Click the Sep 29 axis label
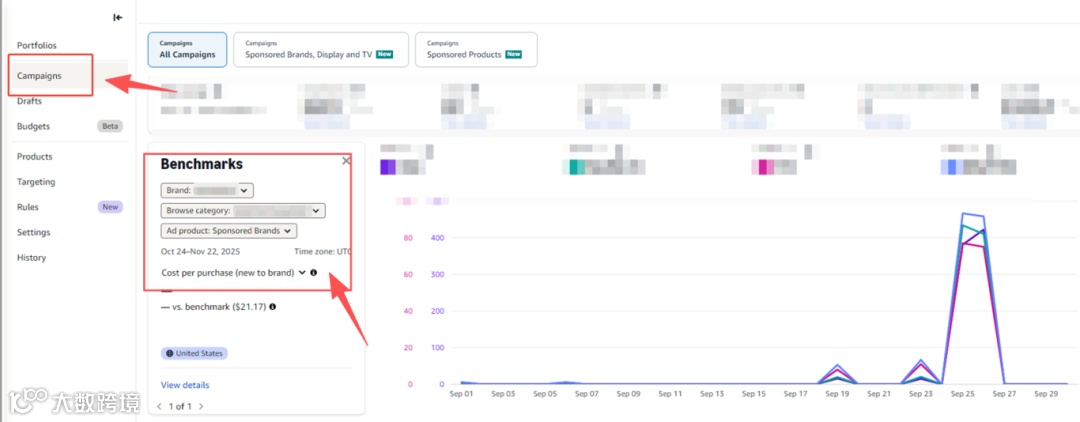 coord(1046,394)
